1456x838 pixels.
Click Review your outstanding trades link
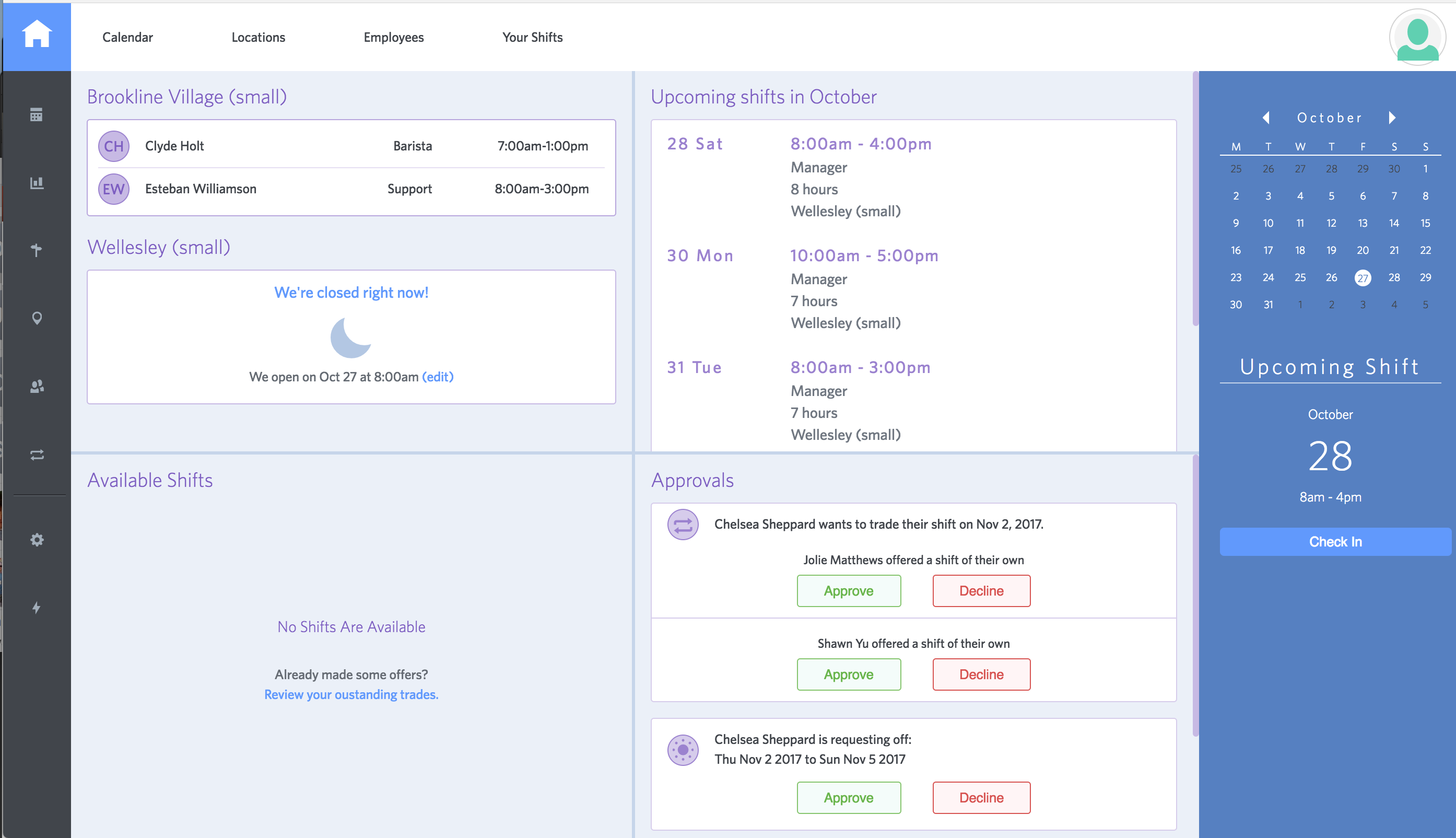[x=351, y=694]
